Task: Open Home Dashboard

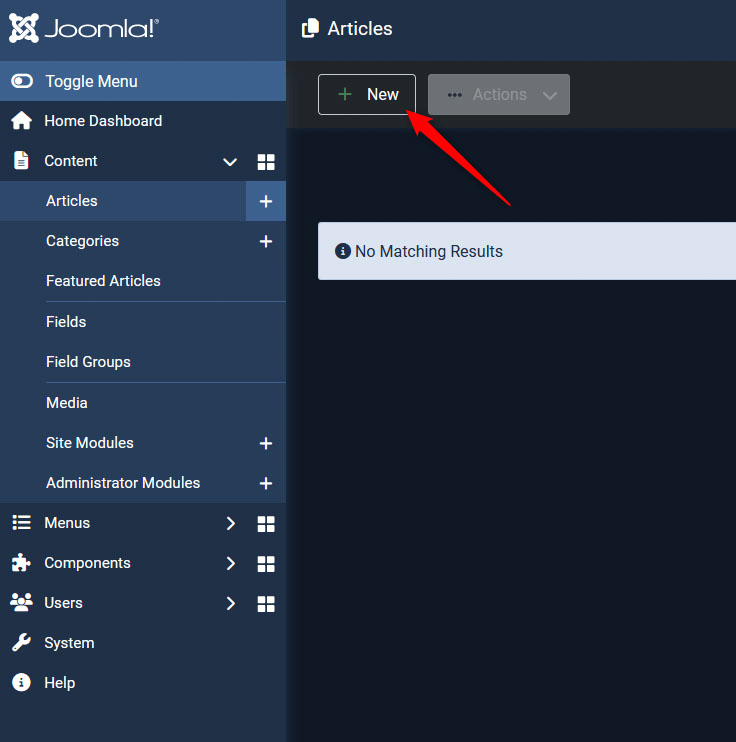Action: (103, 121)
